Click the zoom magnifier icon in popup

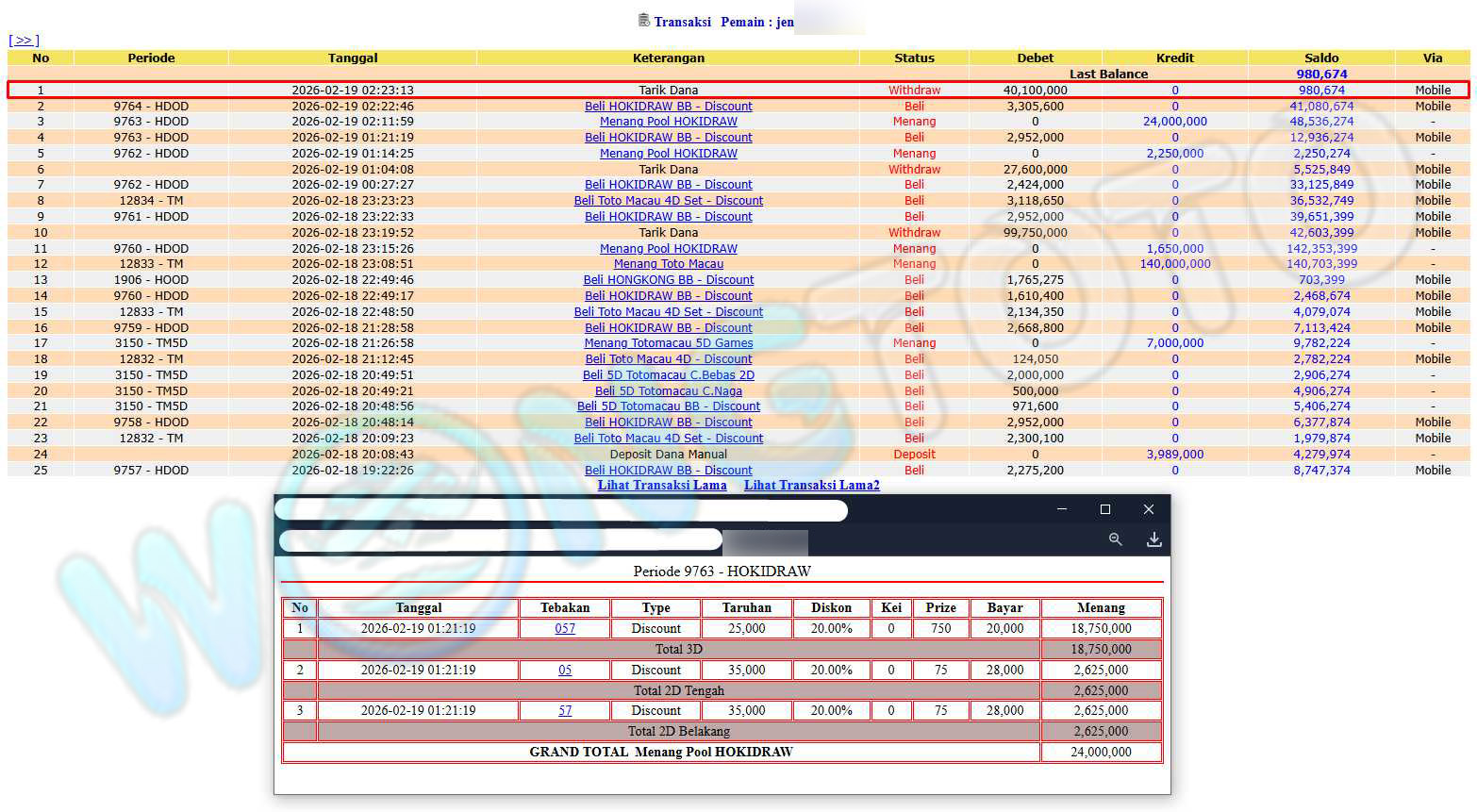pyautogui.click(x=1115, y=539)
